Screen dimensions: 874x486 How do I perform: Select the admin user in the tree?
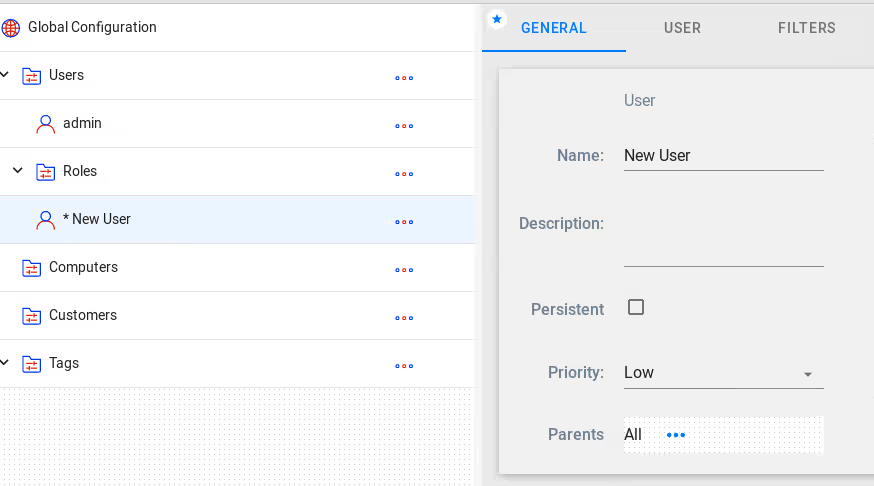(82, 123)
